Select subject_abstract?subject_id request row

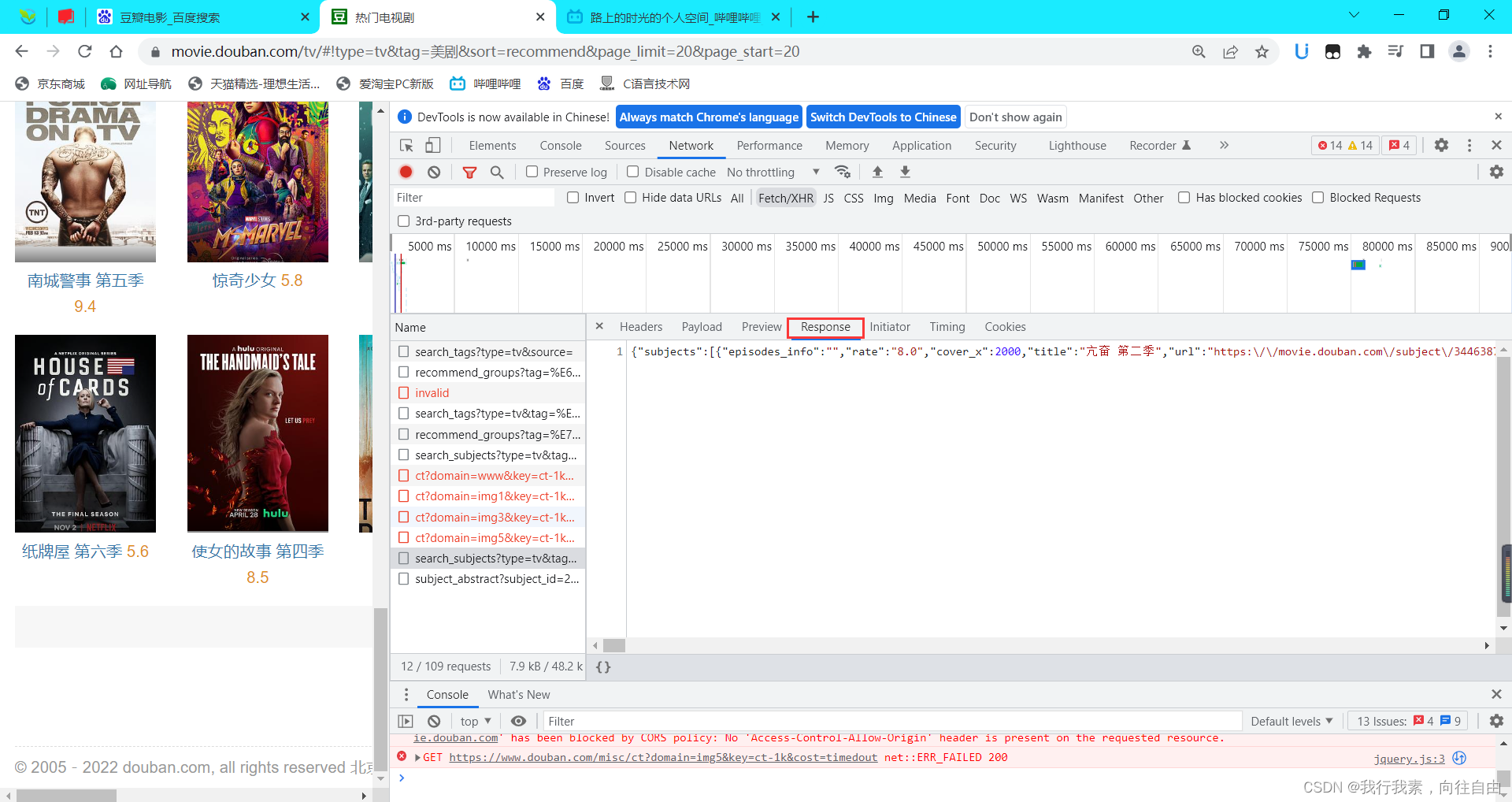488,579
